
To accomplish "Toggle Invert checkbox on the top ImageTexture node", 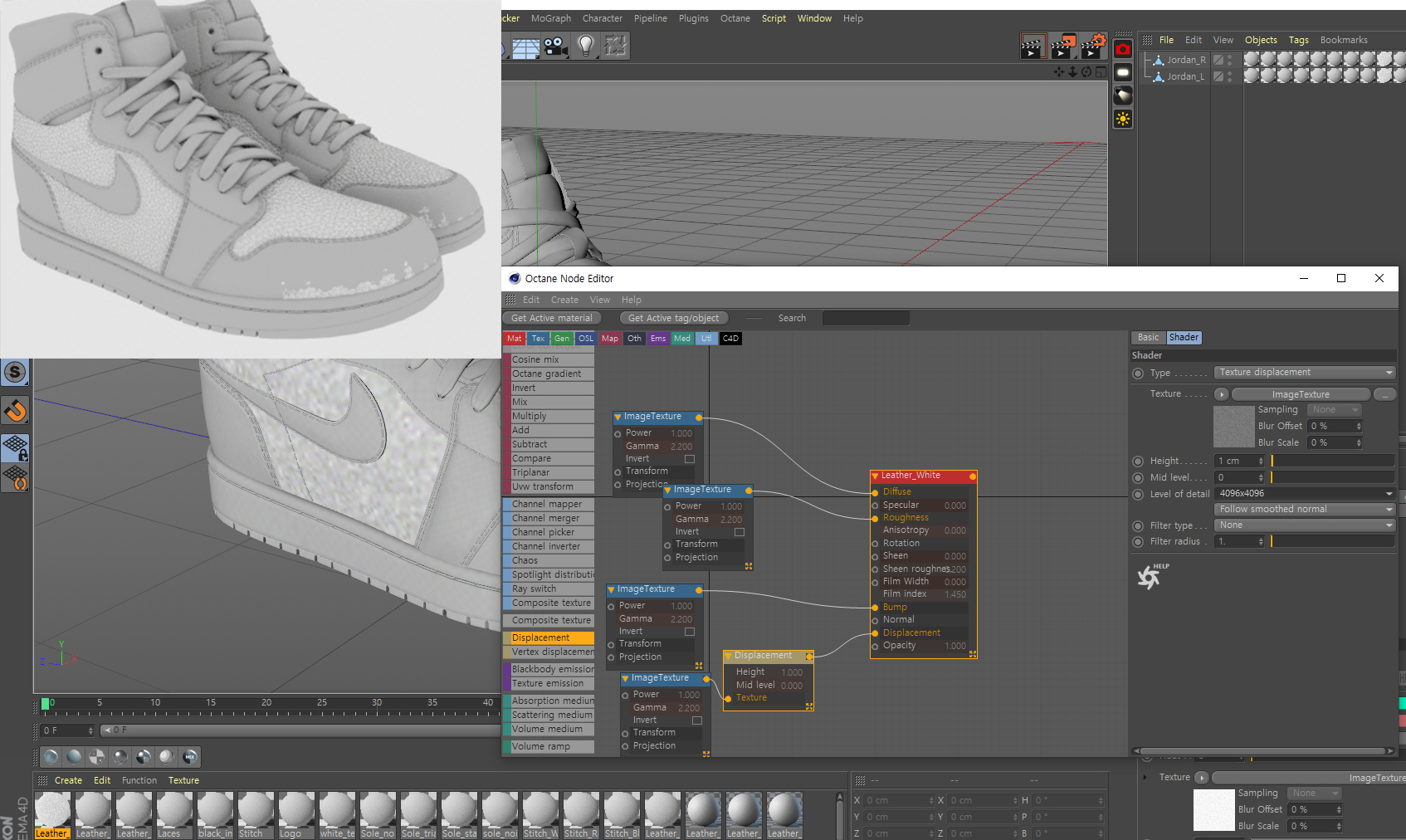I will [x=689, y=459].
